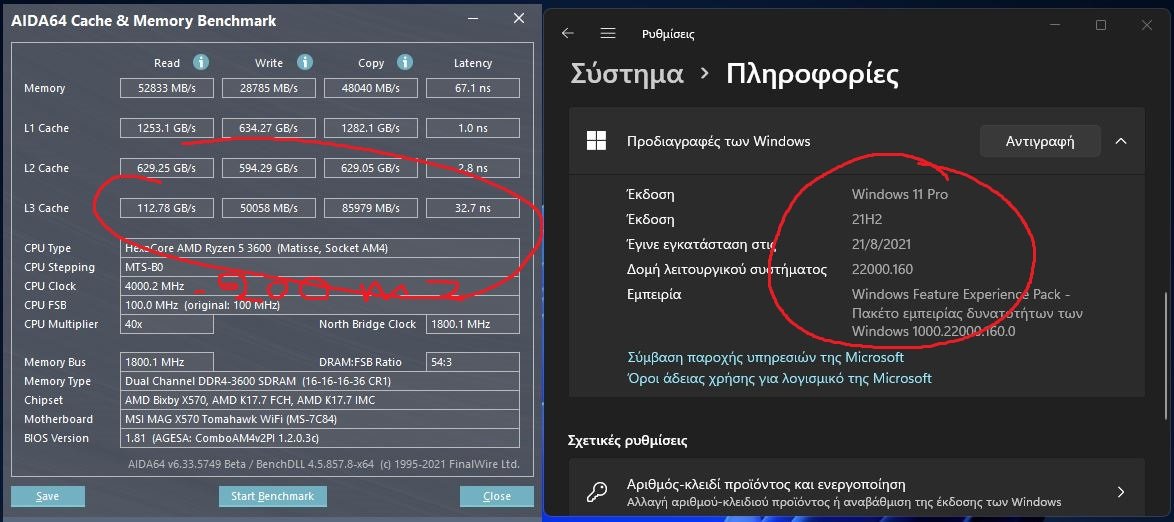Screen dimensions: 1174x522
Task: Click the Windows logo icon beside Προδιαγραφές των Windows
Action: pos(596,141)
